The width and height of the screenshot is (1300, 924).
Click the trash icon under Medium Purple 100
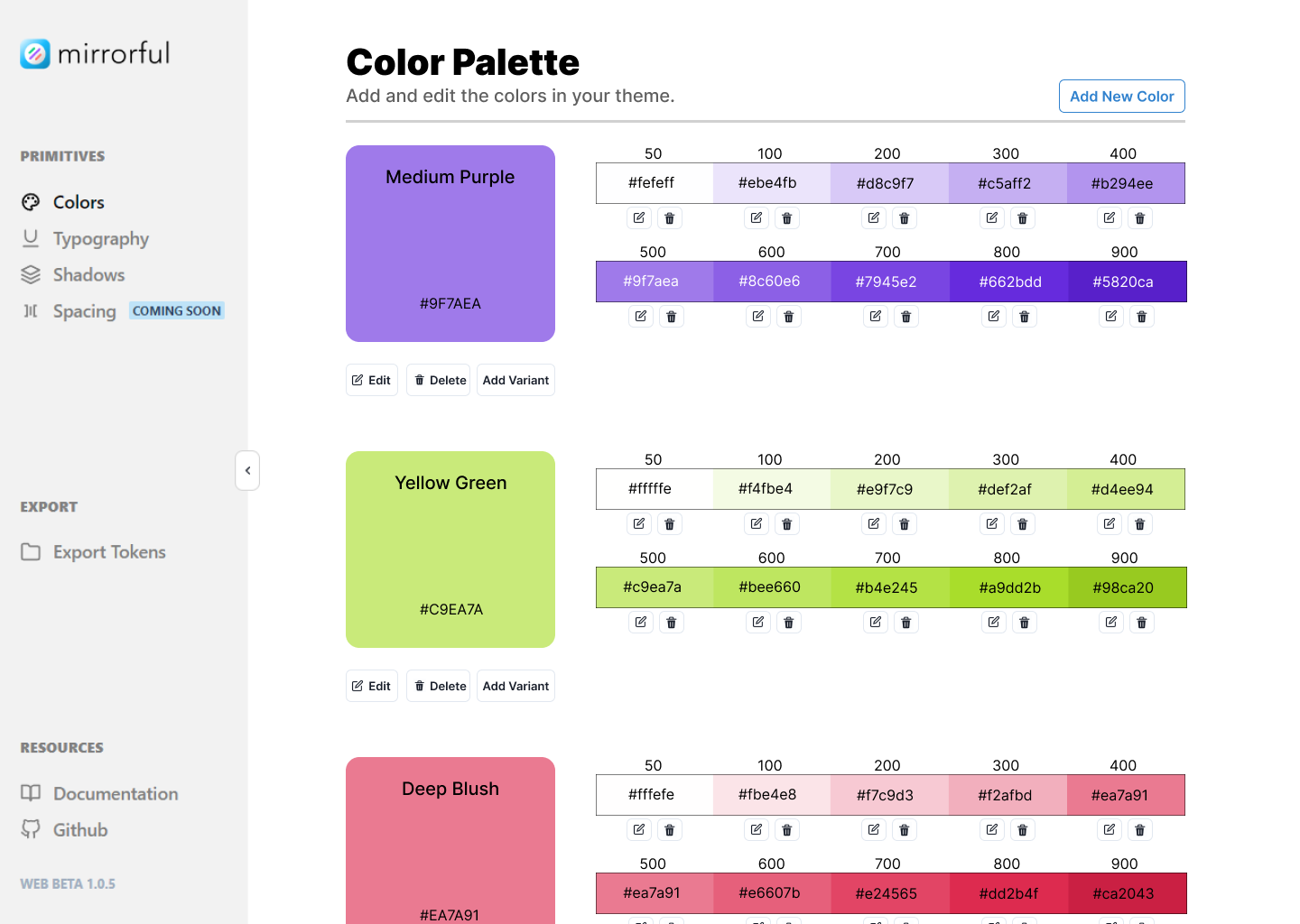[786, 217]
